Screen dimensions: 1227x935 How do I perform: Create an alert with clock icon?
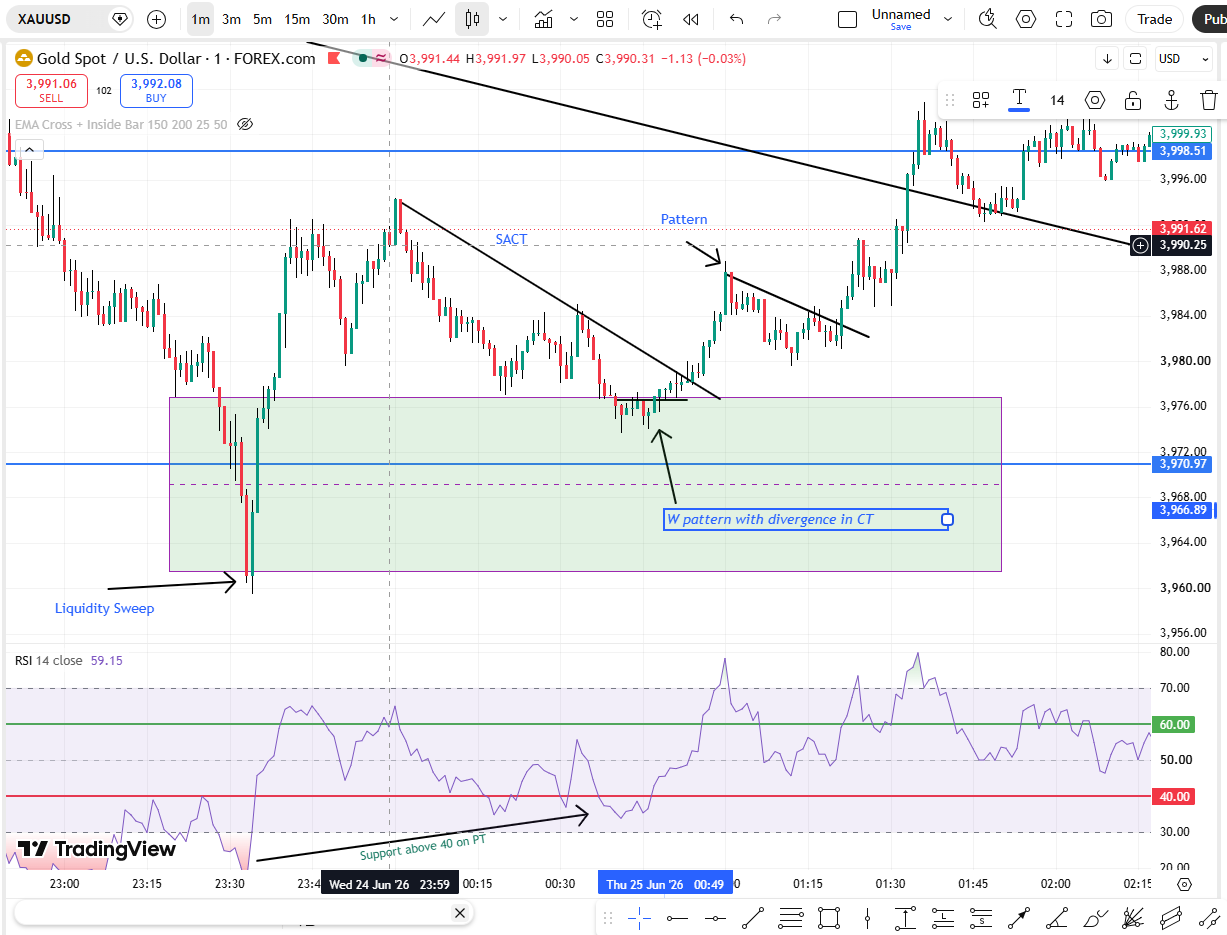pos(652,19)
